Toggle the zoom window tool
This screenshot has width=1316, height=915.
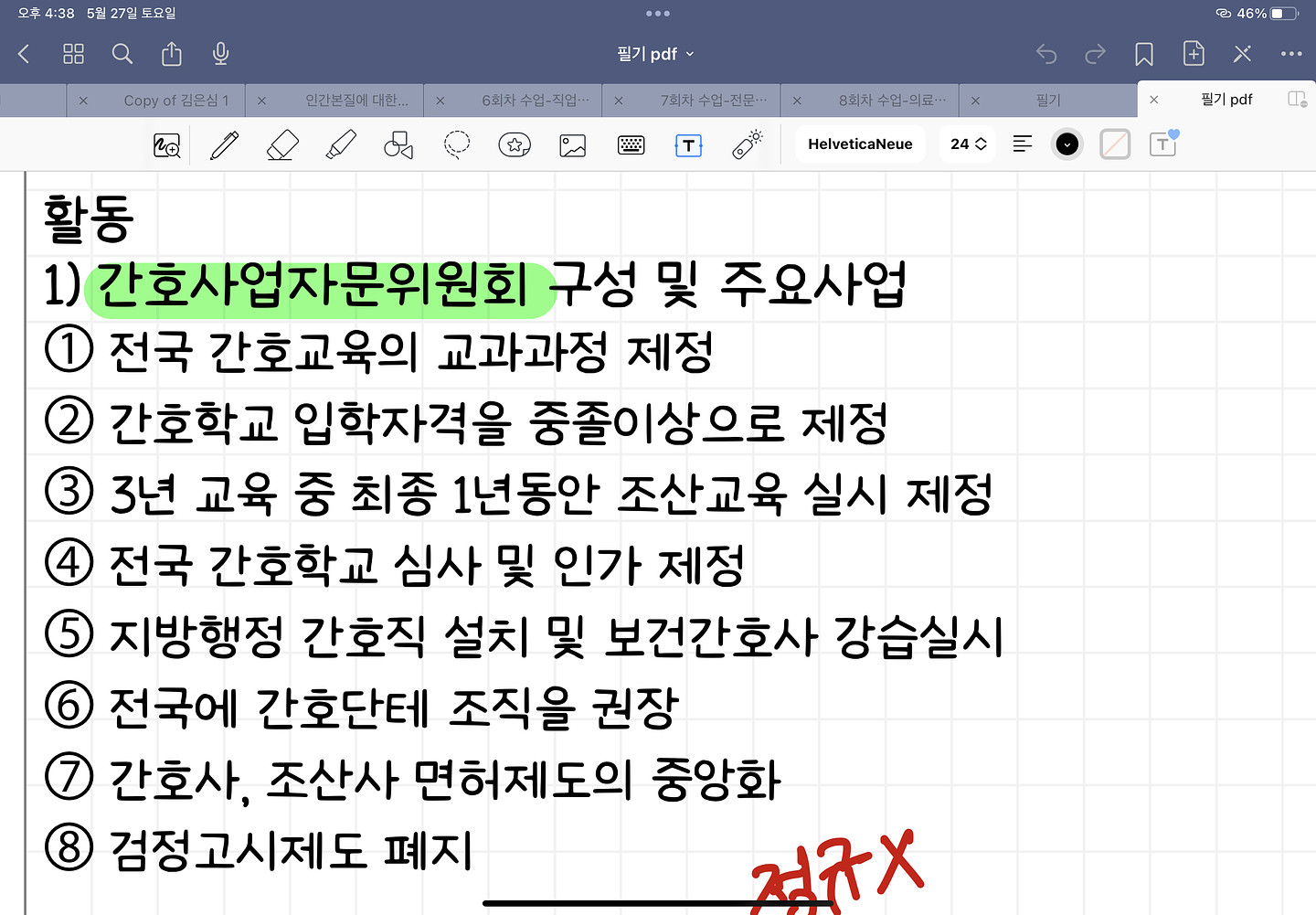167,145
